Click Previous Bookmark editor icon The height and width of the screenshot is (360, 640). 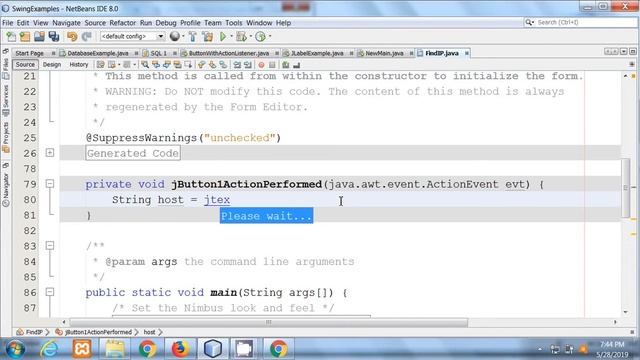[x=202, y=65]
